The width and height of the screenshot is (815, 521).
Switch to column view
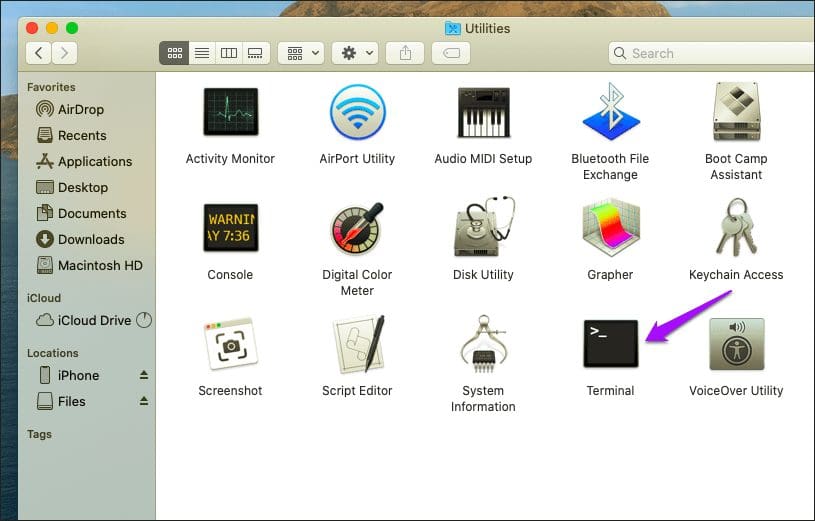(229, 53)
